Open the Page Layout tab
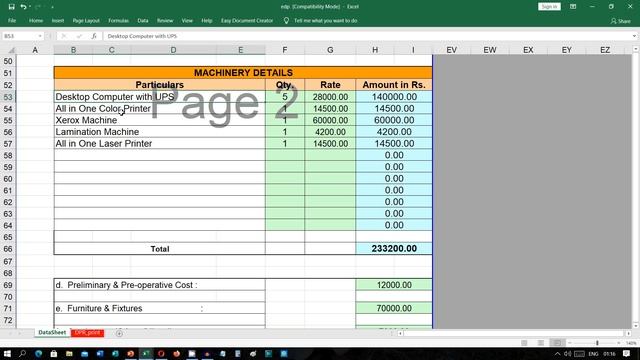 (x=86, y=20)
